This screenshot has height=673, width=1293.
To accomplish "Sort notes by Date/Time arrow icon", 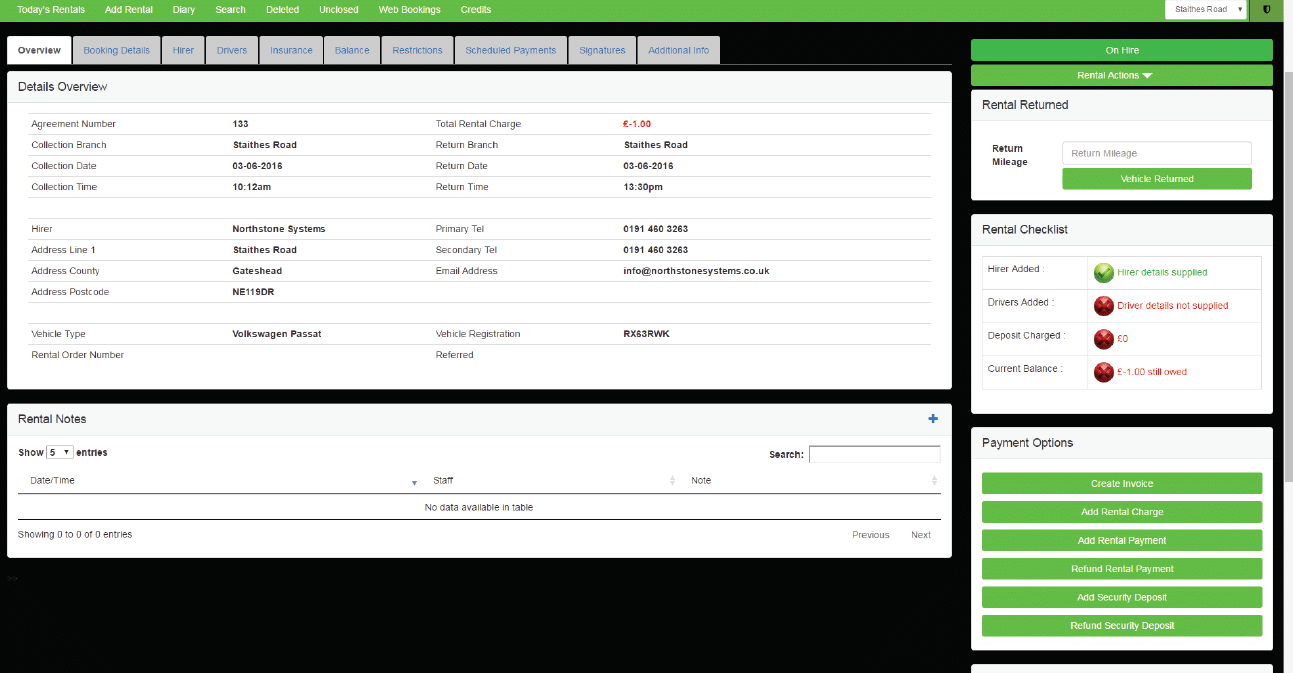I will click(x=414, y=482).
